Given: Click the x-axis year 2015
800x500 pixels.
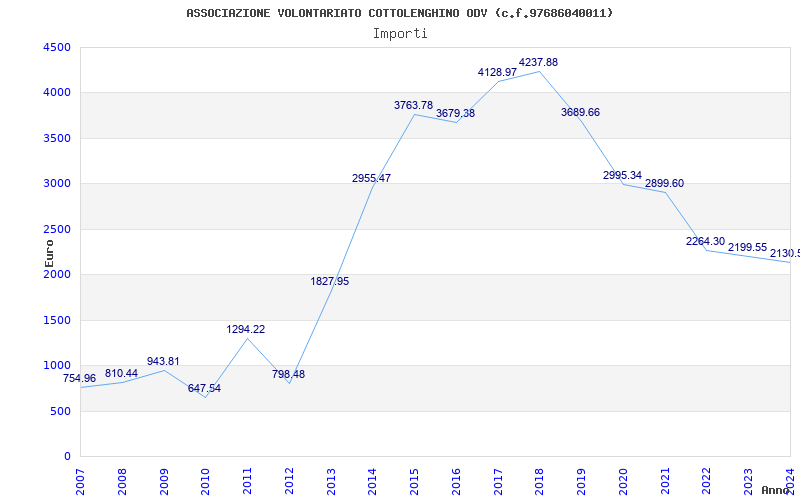Looking at the screenshot, I should pos(414,482).
